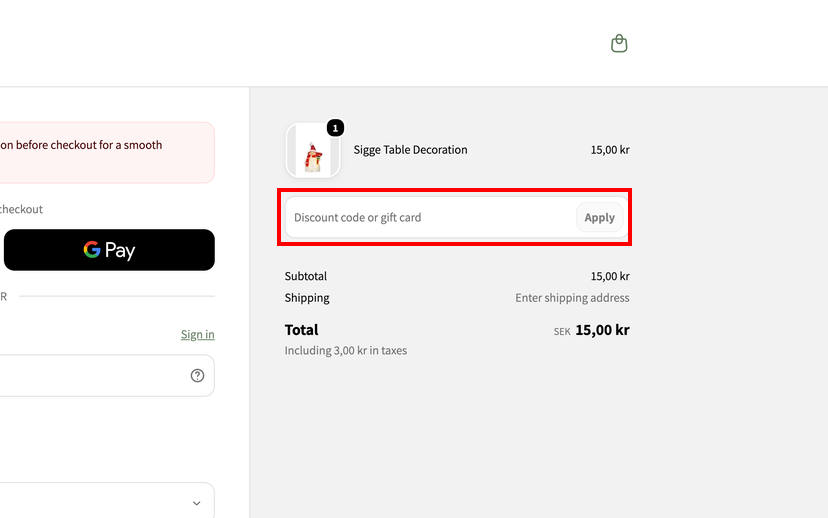The height and width of the screenshot is (518, 828).
Task: Click the help question mark icon
Action: coord(197,375)
